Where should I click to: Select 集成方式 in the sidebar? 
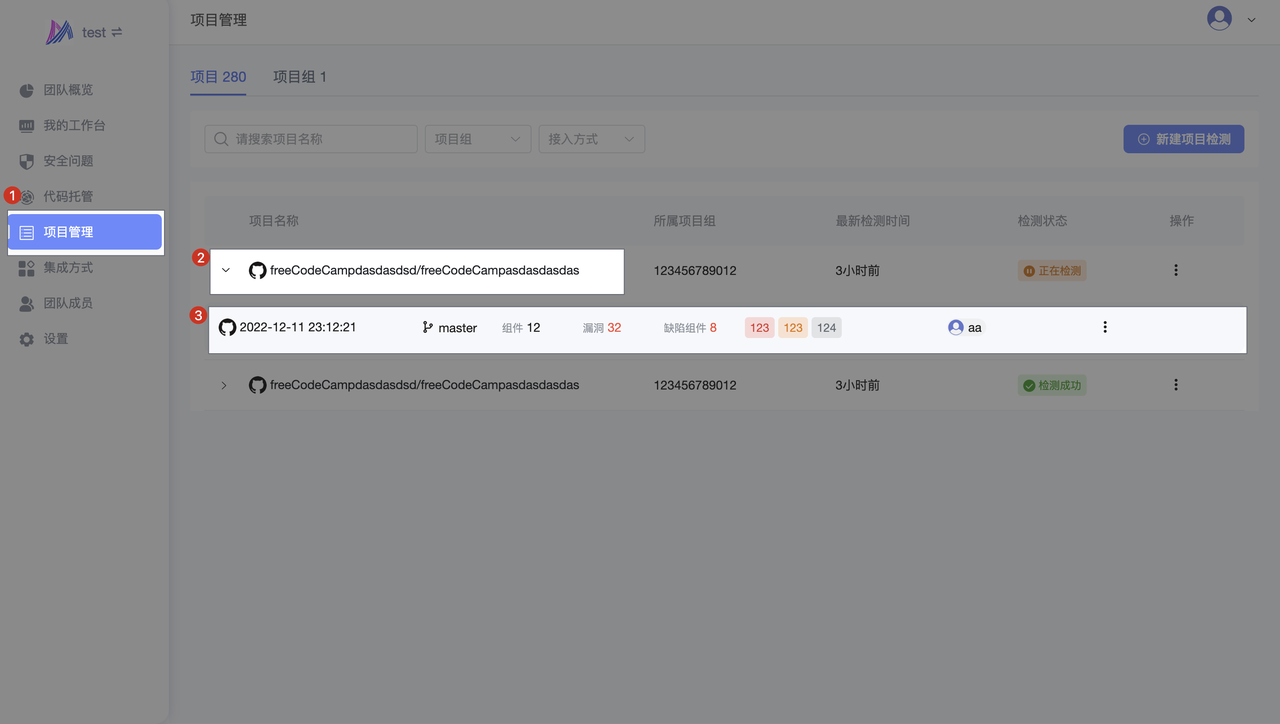[67, 268]
